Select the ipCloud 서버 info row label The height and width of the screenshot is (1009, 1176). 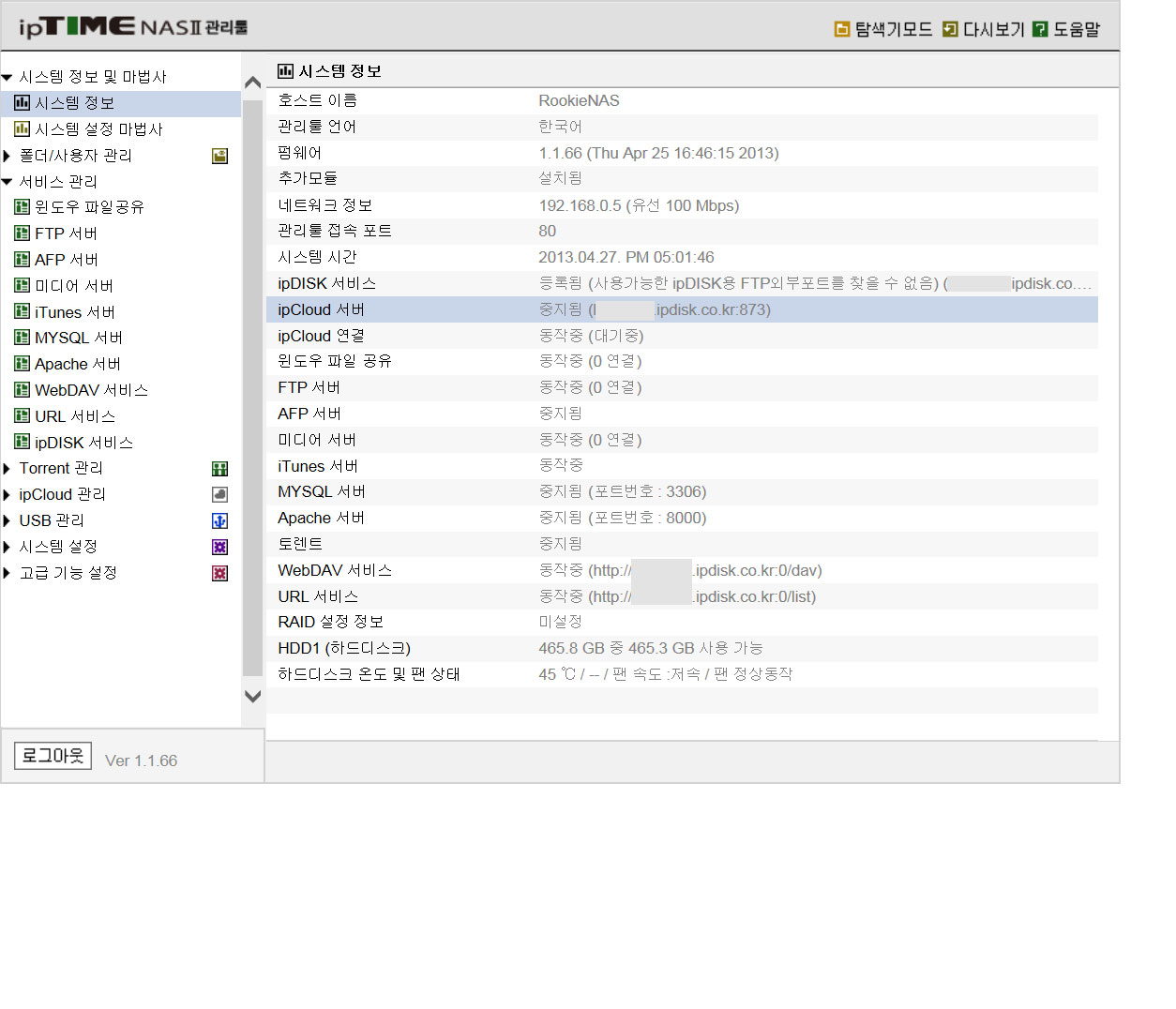(322, 309)
